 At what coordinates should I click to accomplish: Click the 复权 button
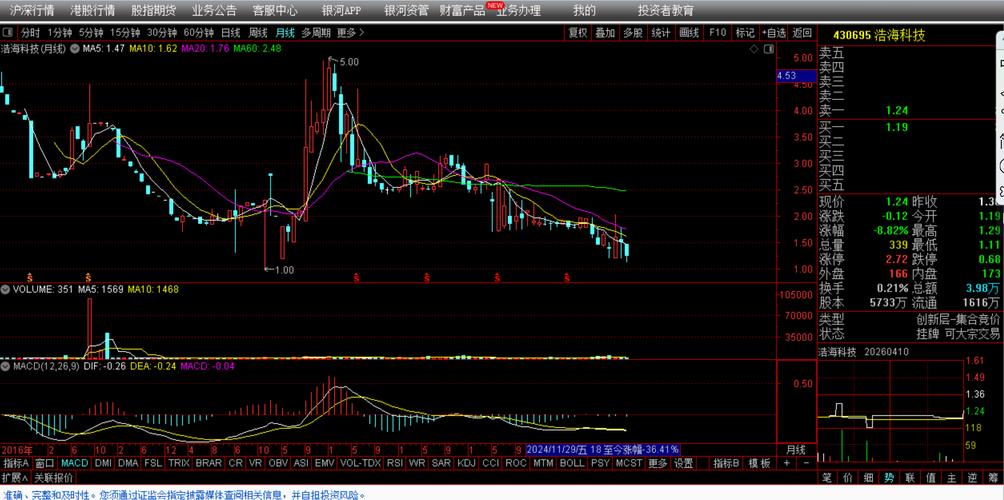tap(578, 33)
